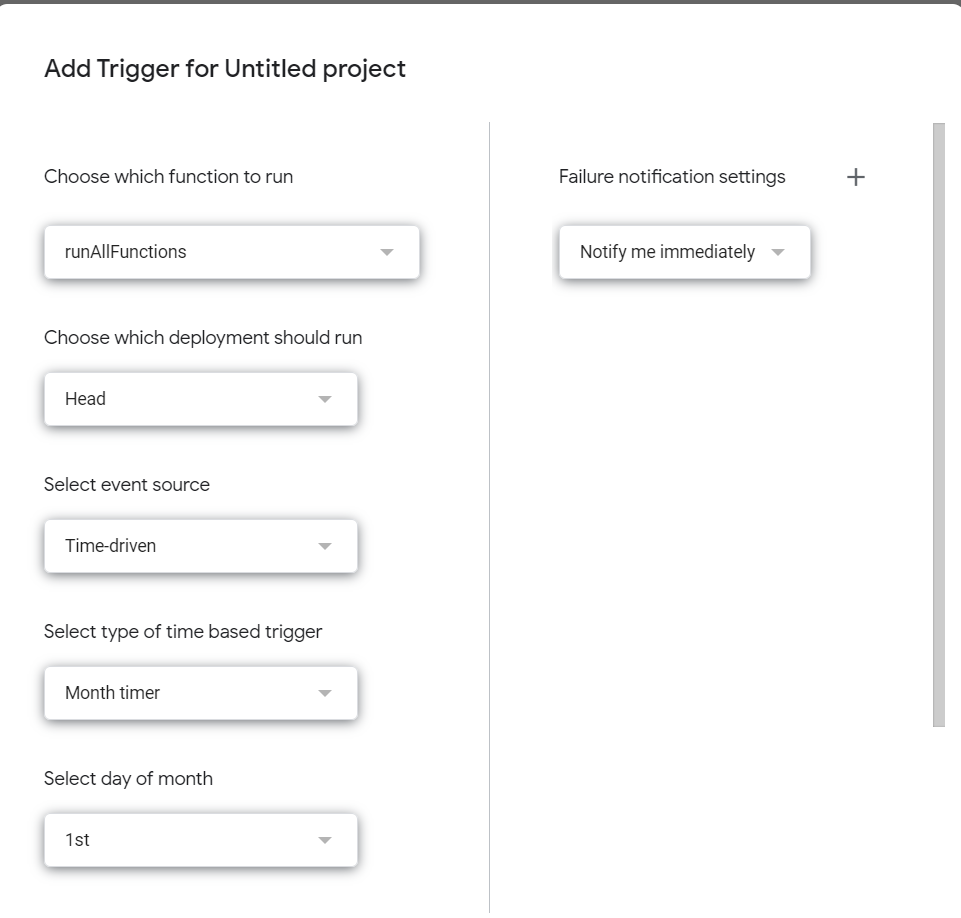Click the Failure notification settings label
Viewport: 961px width, 918px height.
pyautogui.click(x=671, y=177)
